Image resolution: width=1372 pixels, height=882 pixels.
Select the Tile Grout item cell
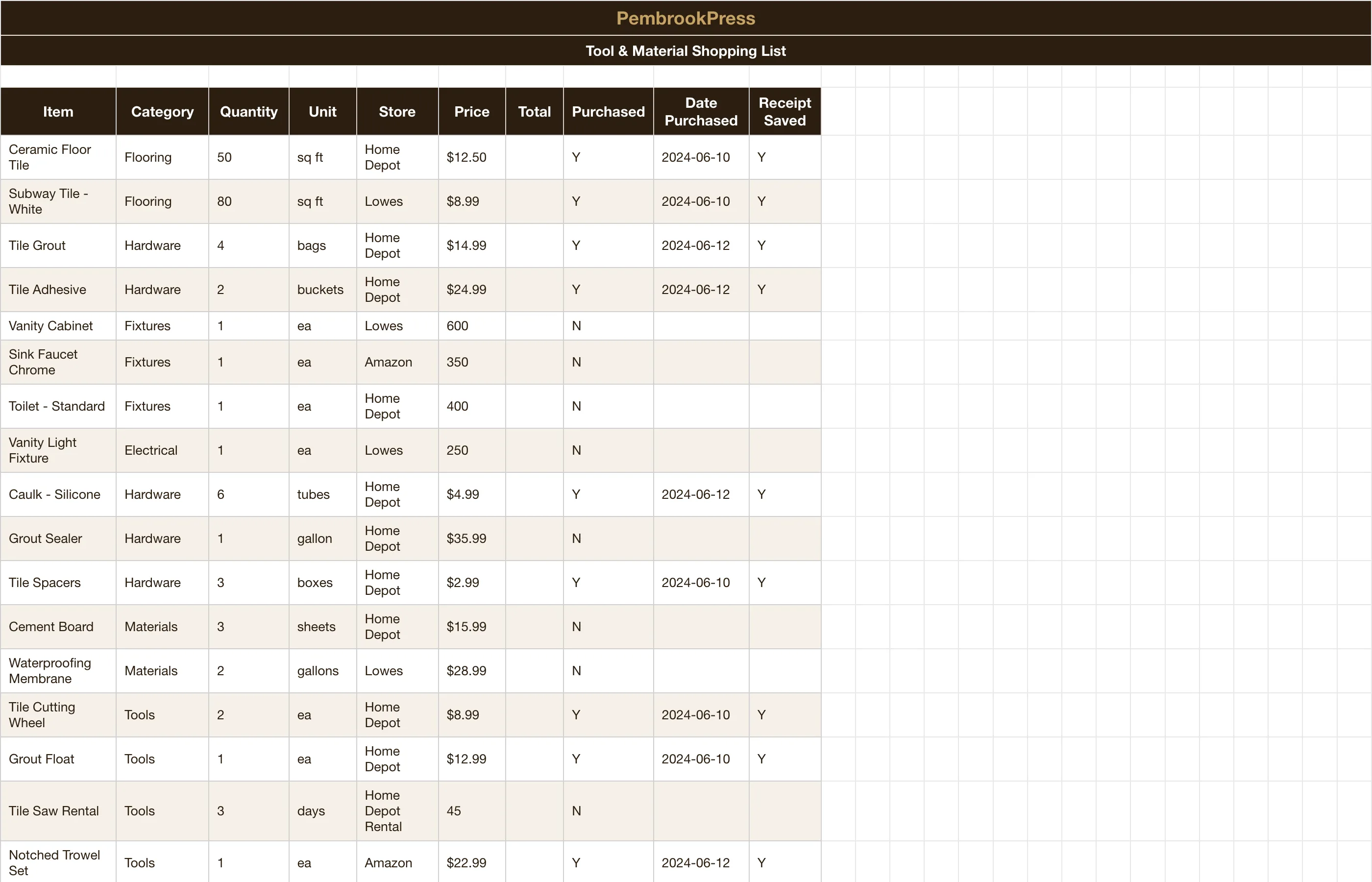58,245
